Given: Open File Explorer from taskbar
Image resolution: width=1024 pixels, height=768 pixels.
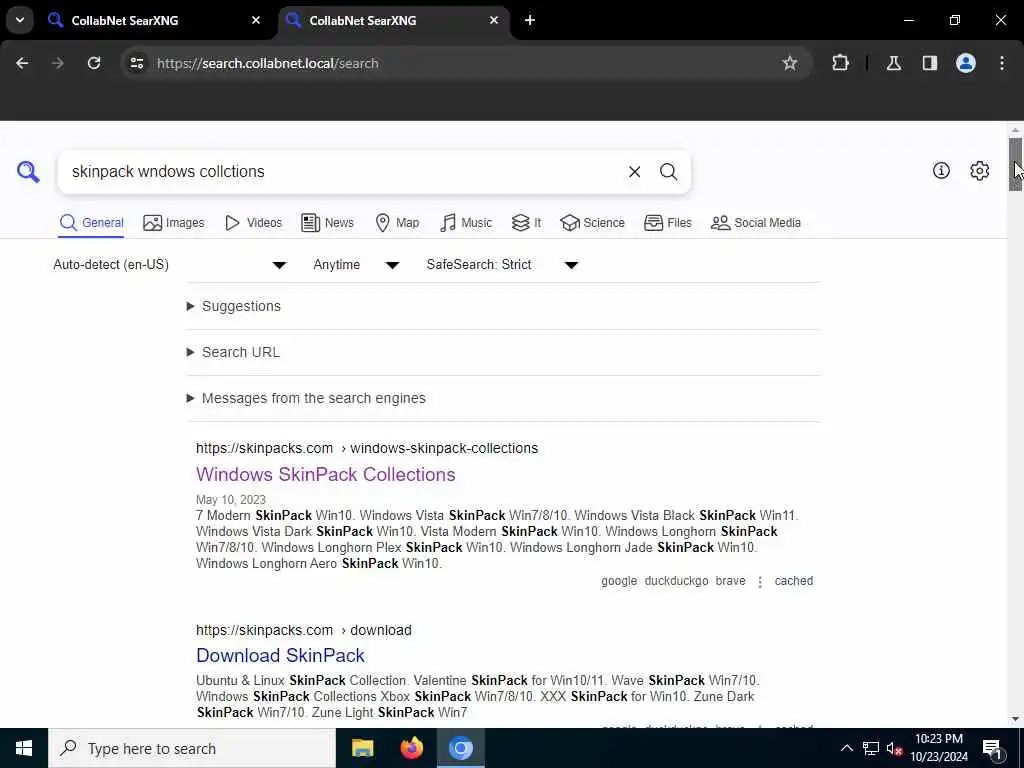Looking at the screenshot, I should tap(362, 748).
